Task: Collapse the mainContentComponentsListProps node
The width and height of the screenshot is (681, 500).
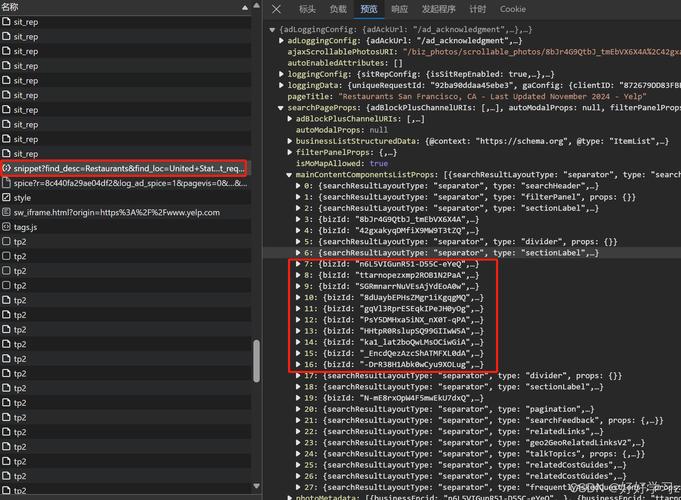Action: click(x=289, y=175)
